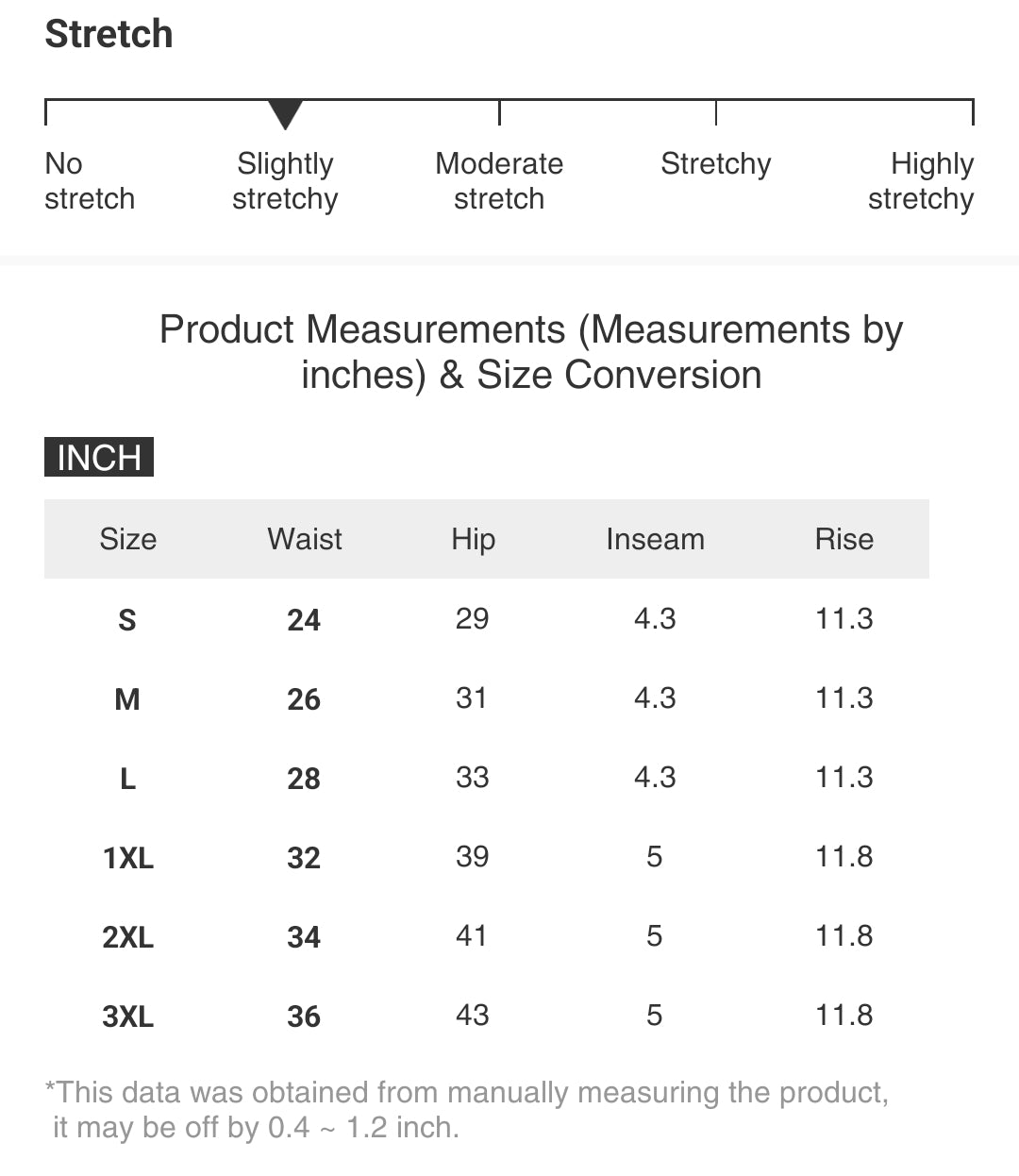Screen dimensions: 1019x1176
Task: Select the L size row label
Action: tap(127, 779)
